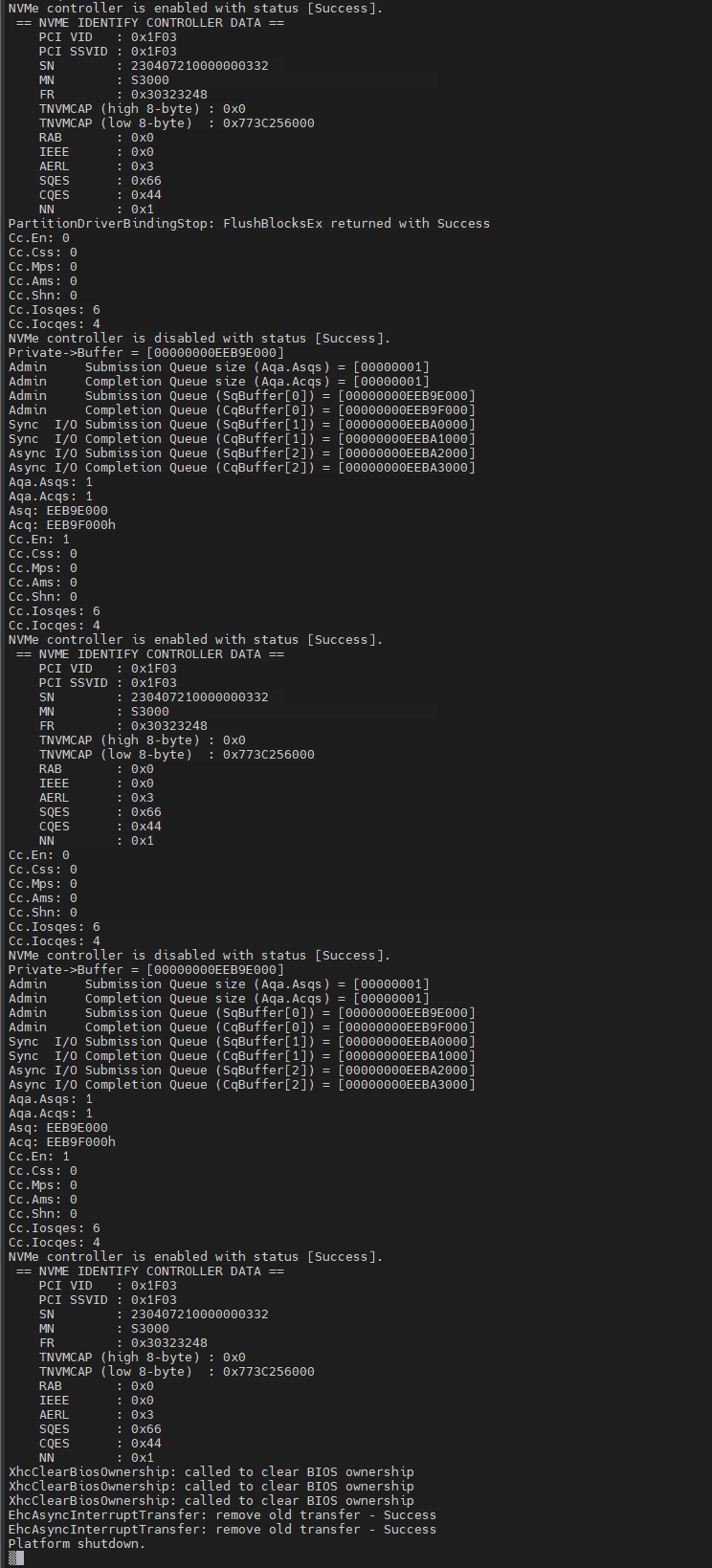This screenshot has width=712, height=1568.
Task: Click the last Sync I/O Submission Queue line
Action: (x=241, y=1042)
